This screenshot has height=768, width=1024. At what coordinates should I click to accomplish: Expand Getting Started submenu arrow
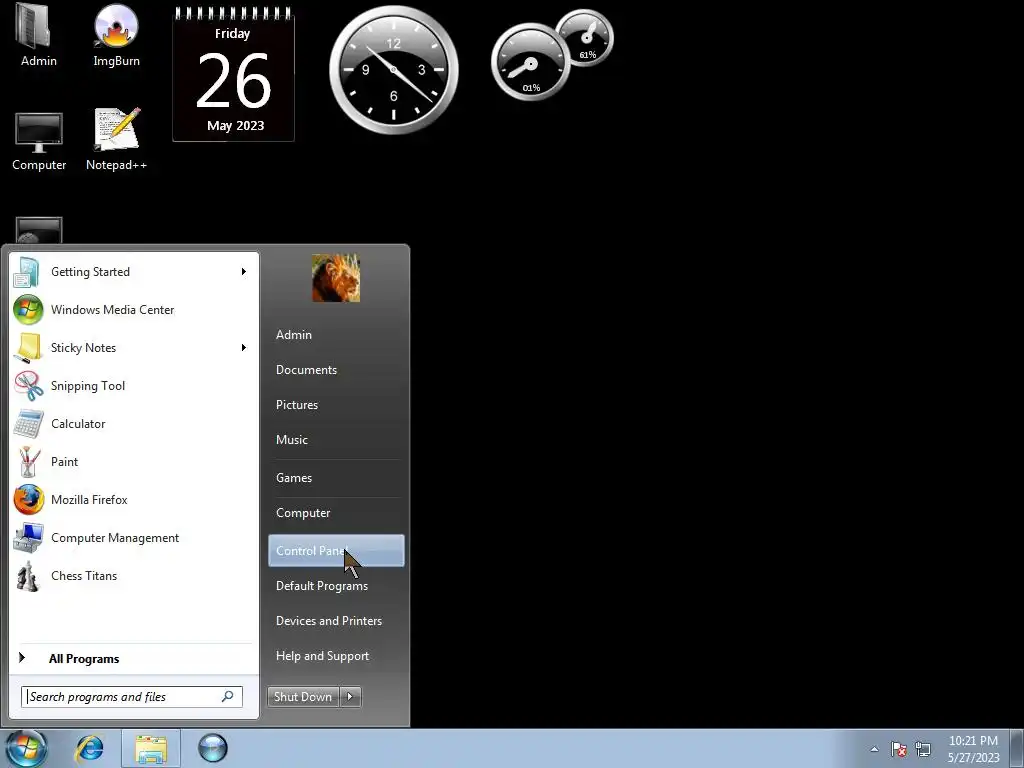coord(244,272)
